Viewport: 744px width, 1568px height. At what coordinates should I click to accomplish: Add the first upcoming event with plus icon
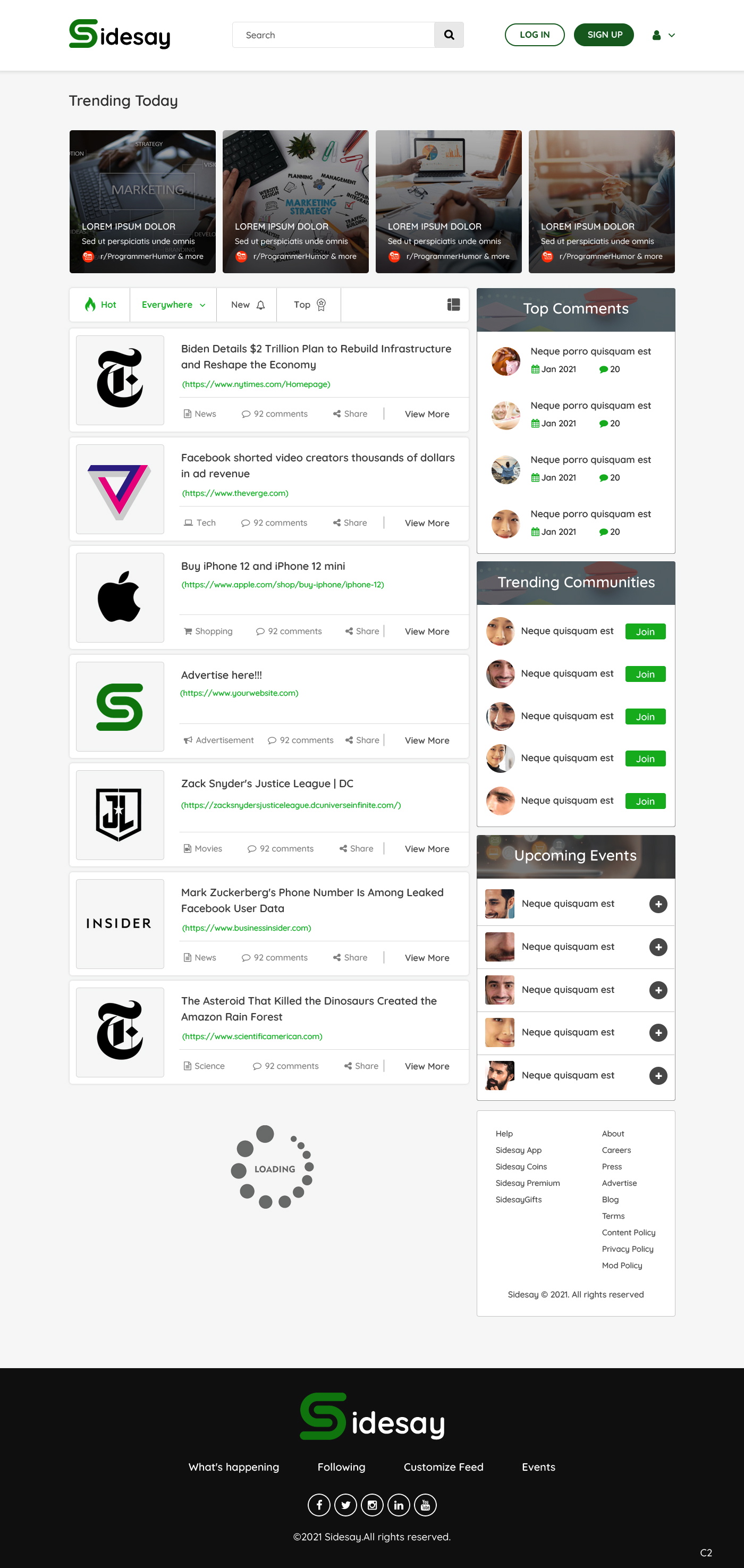tap(658, 904)
